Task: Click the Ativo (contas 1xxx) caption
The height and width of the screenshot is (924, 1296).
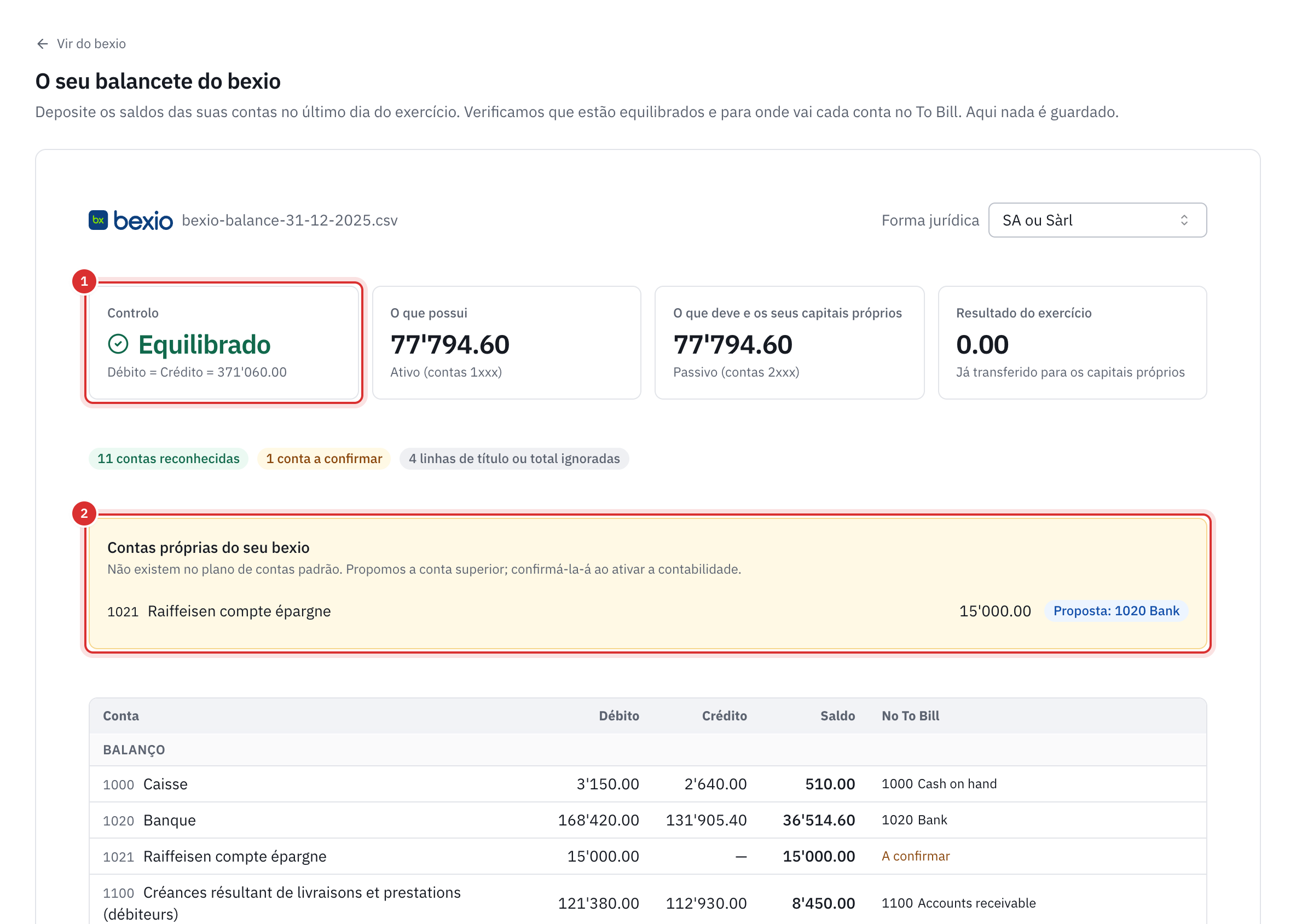Action: click(445, 372)
